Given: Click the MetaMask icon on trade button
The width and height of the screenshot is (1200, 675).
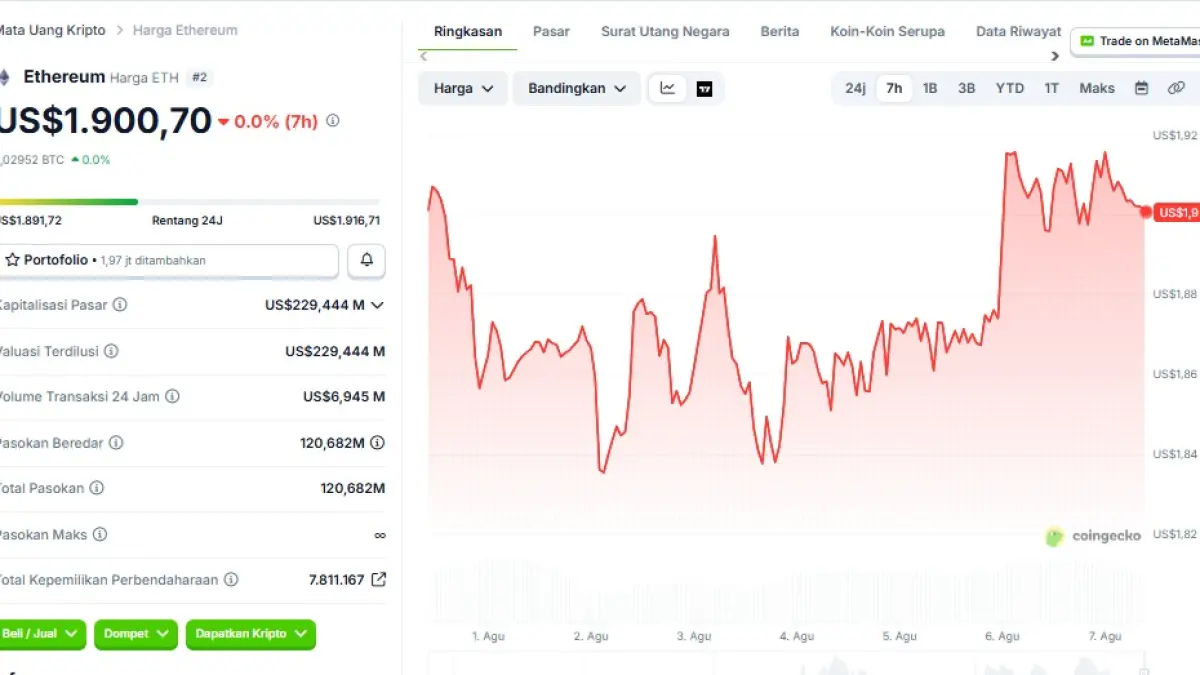Looking at the screenshot, I should 1087,41.
